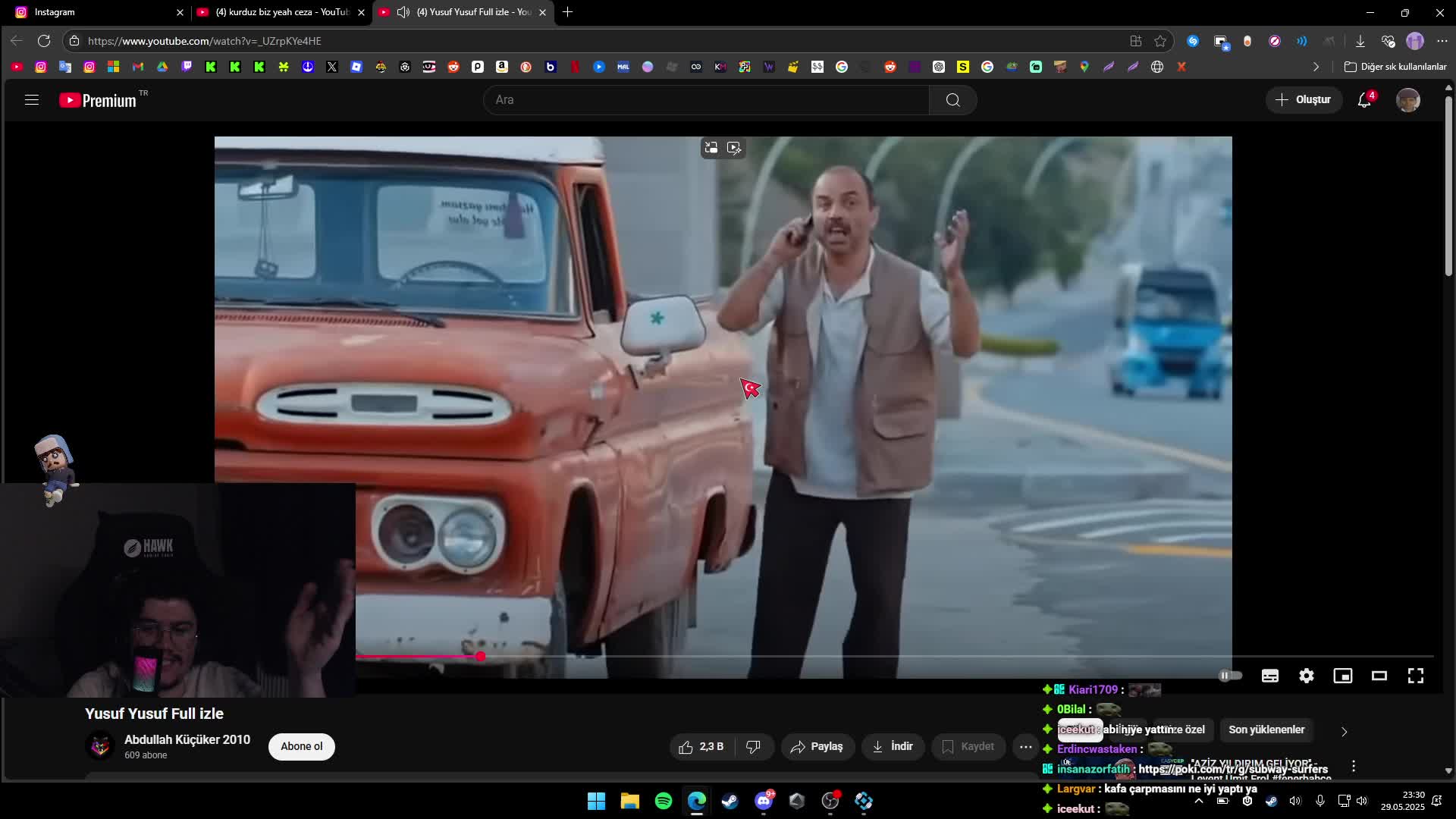Screen dimensions: 1456x819
Task: Unmute tab via speaker icon on Yusuf tab
Action: tap(403, 12)
